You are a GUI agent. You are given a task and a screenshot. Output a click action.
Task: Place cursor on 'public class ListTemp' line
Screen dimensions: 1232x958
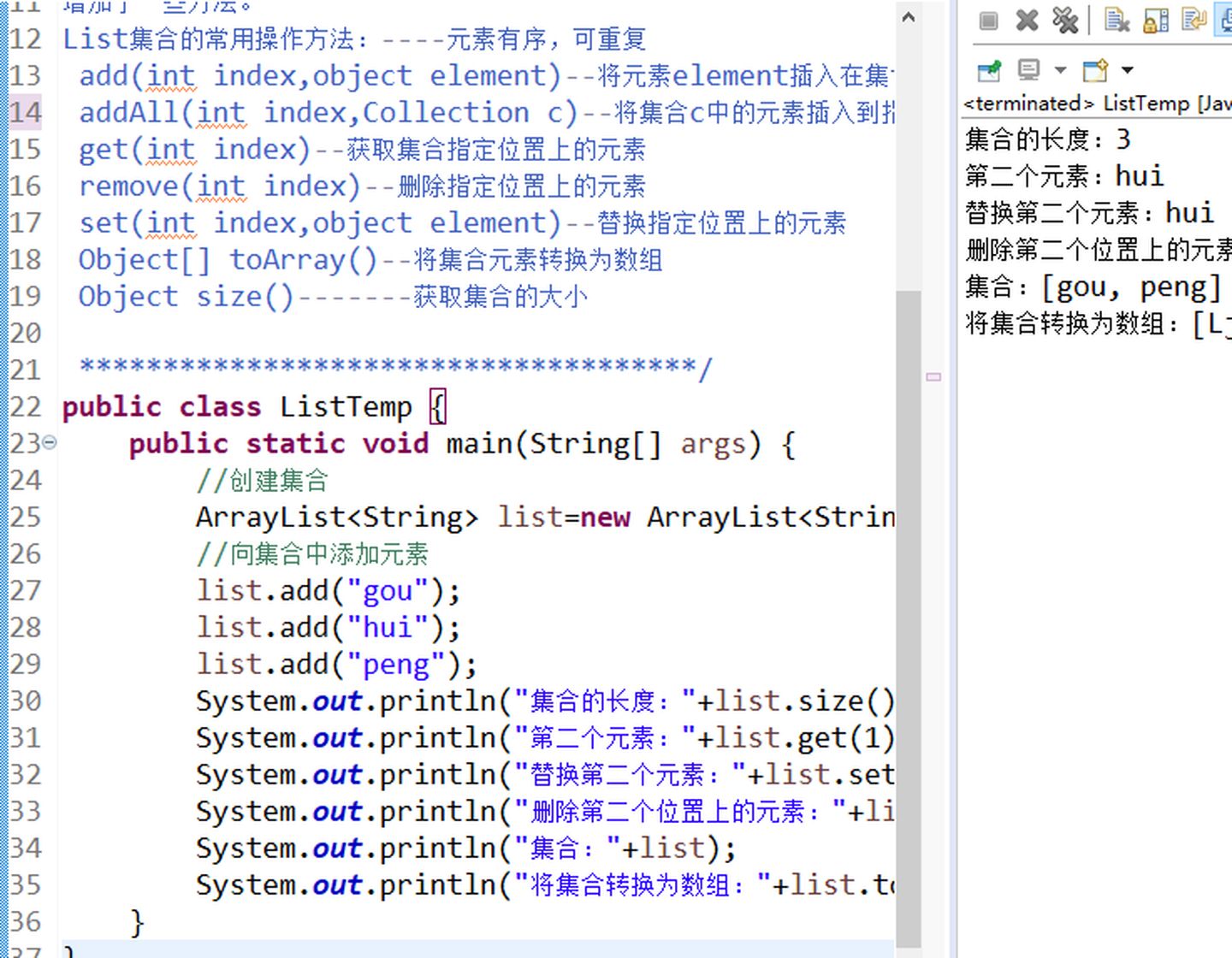click(x=254, y=406)
